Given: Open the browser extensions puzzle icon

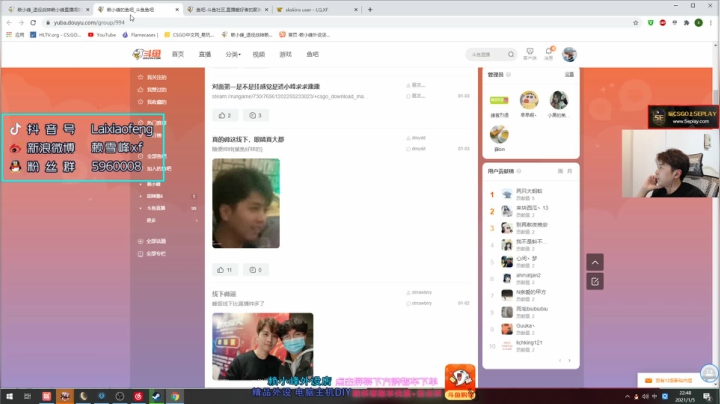Looking at the screenshot, I should 686,22.
